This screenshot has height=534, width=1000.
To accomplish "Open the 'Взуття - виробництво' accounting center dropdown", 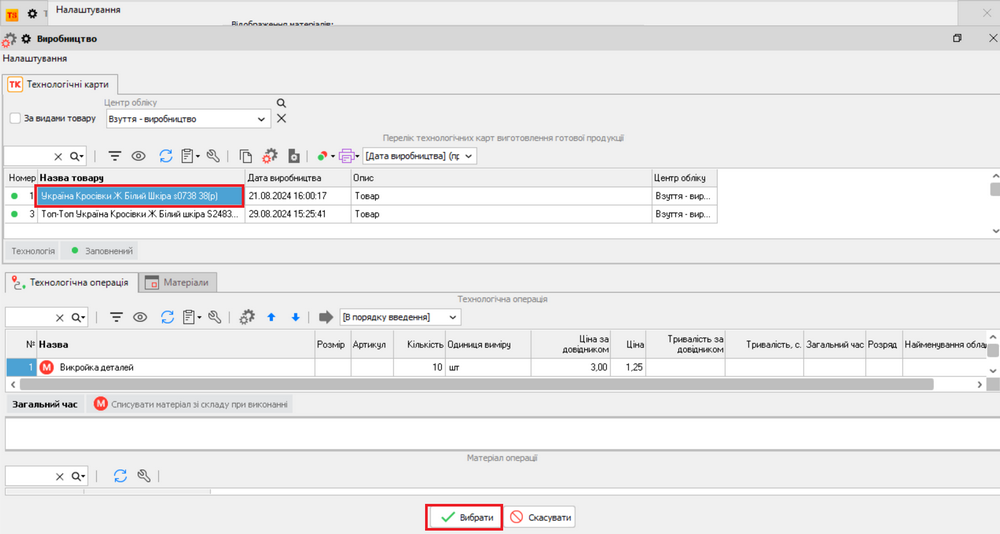I will tap(262, 119).
